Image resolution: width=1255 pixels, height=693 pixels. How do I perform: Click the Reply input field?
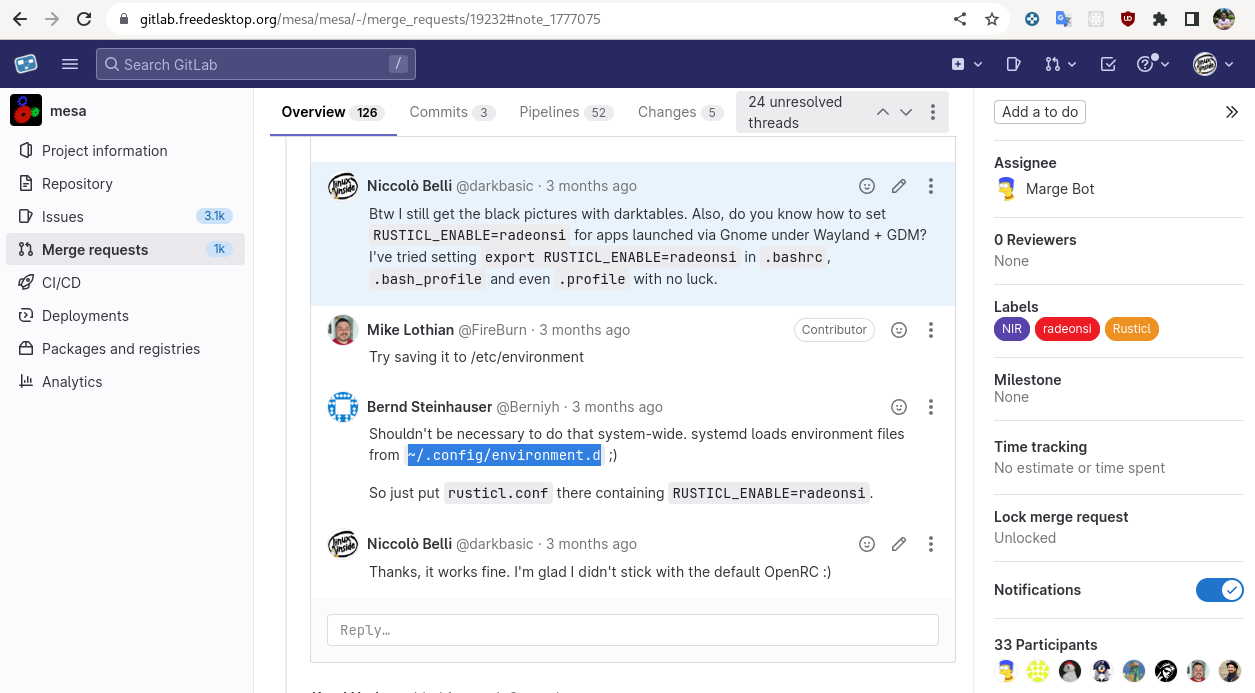pyautogui.click(x=632, y=630)
